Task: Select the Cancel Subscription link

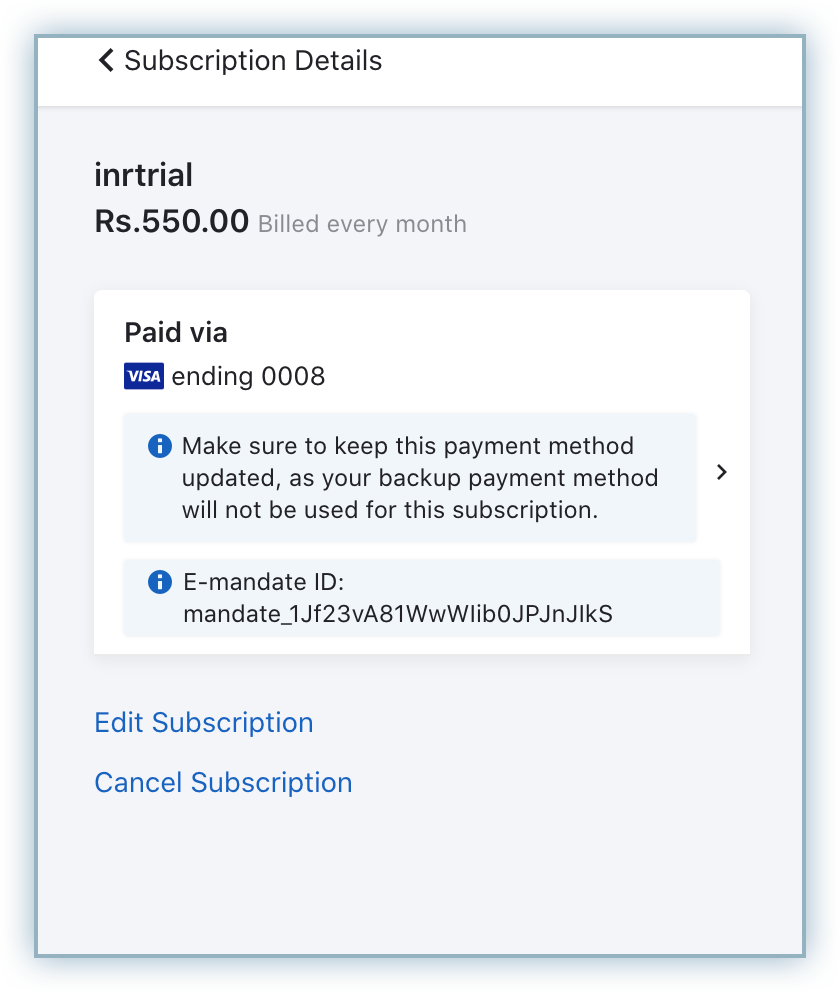Action: pos(223,783)
